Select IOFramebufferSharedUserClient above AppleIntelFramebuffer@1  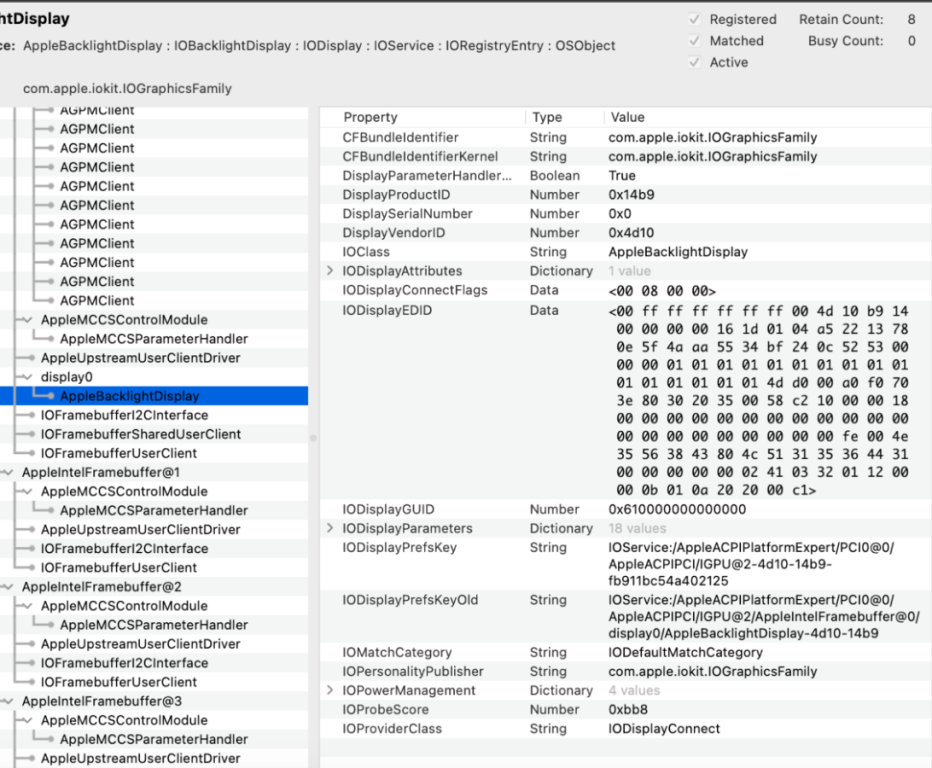click(140, 434)
